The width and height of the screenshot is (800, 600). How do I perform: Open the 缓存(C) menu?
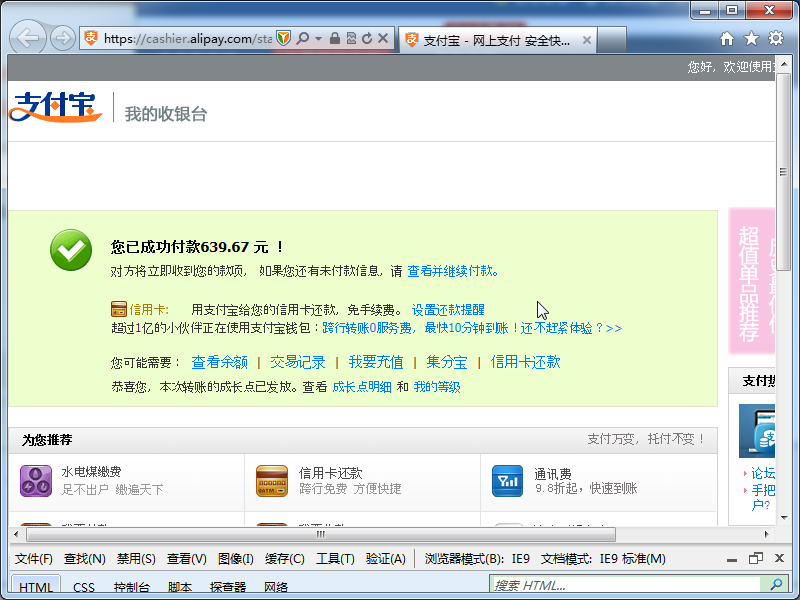click(285, 559)
